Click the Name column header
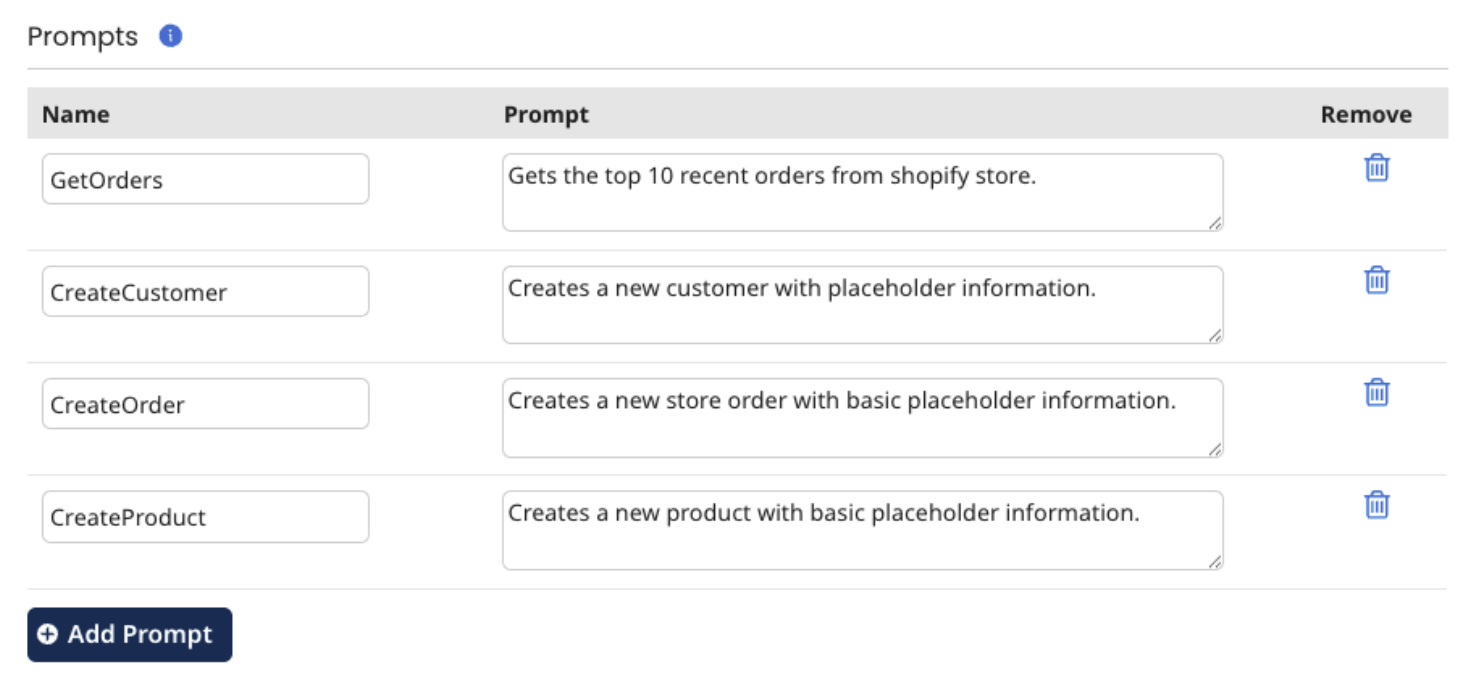The height and width of the screenshot is (676, 1460). click(x=76, y=114)
